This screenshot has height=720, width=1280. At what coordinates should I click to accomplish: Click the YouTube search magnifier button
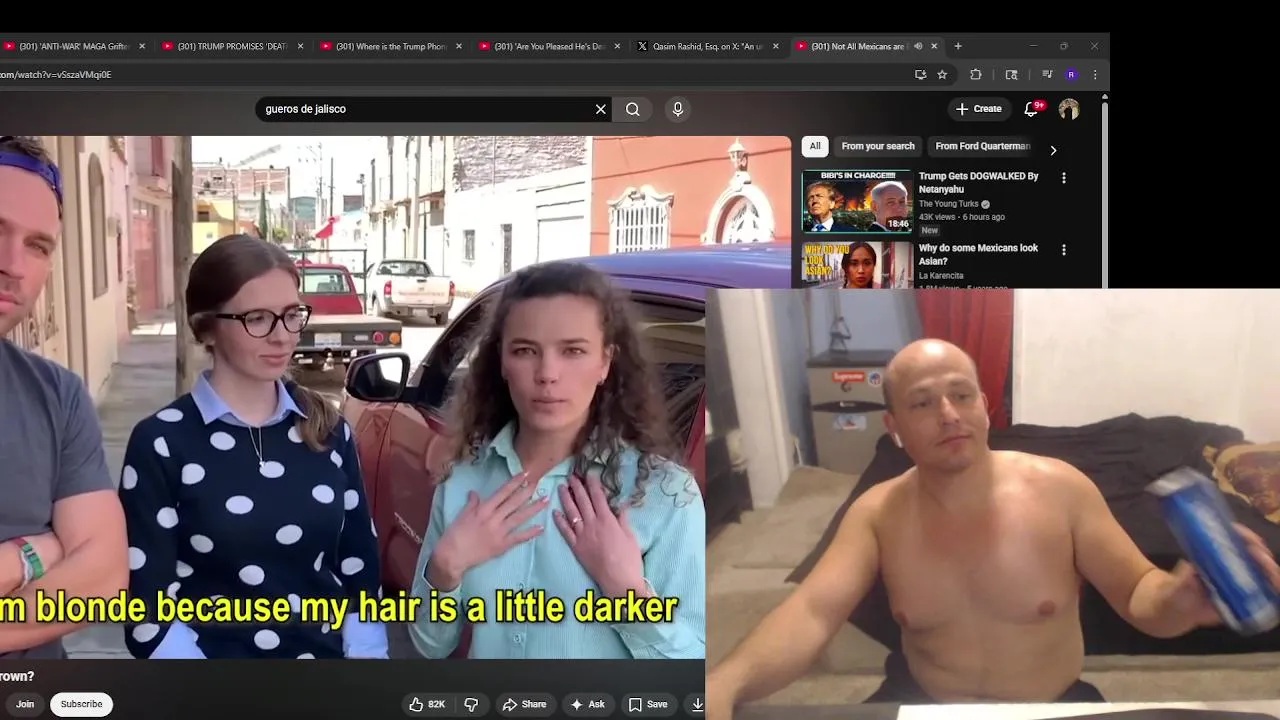click(633, 109)
